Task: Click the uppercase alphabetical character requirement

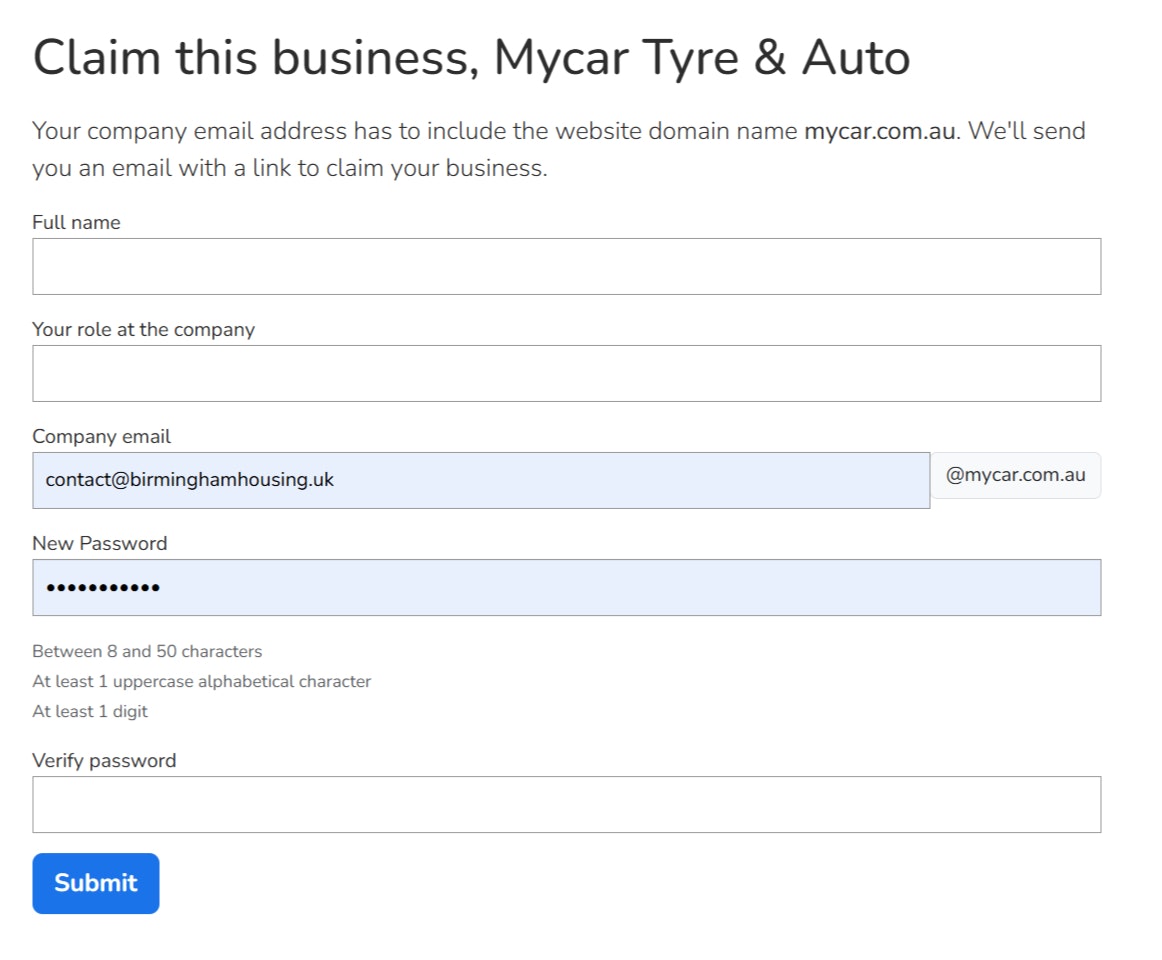Action: coord(201,682)
